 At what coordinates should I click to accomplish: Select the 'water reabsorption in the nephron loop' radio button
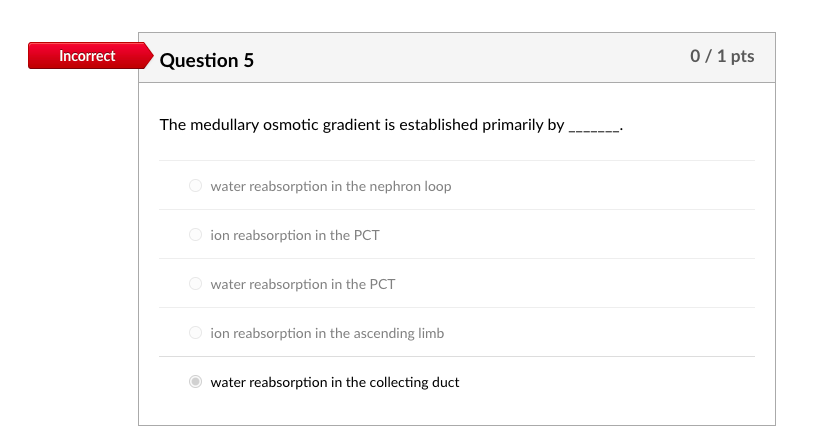195,186
